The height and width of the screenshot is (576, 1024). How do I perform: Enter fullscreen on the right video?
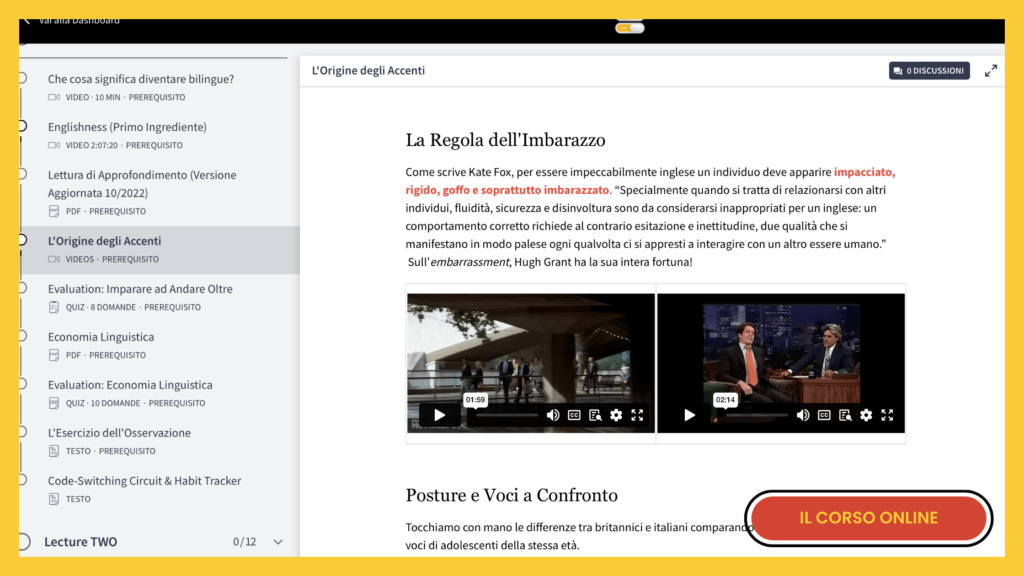887,415
